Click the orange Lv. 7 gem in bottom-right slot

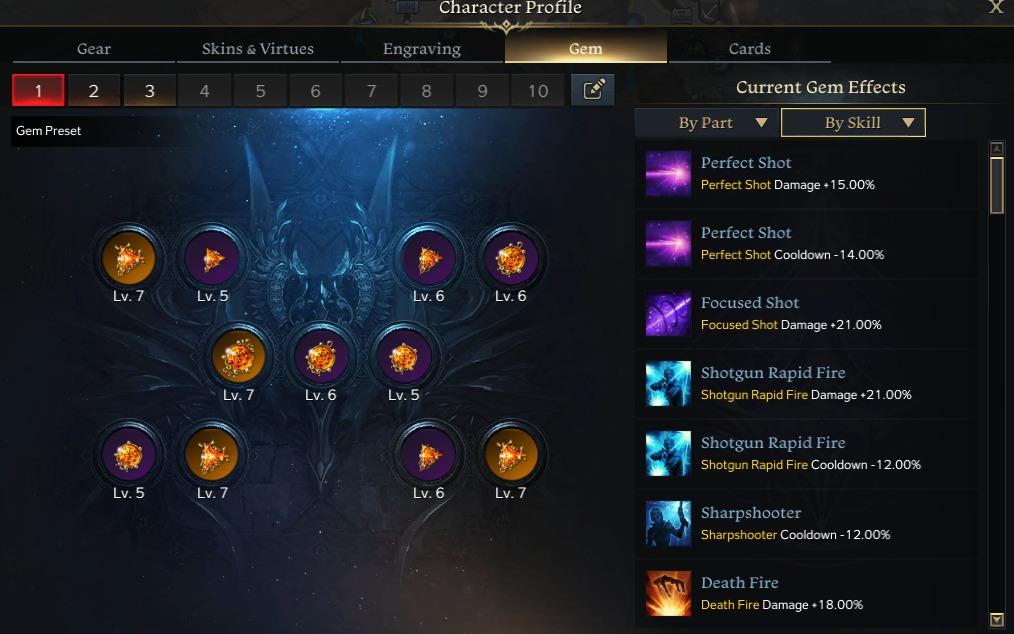click(x=511, y=455)
